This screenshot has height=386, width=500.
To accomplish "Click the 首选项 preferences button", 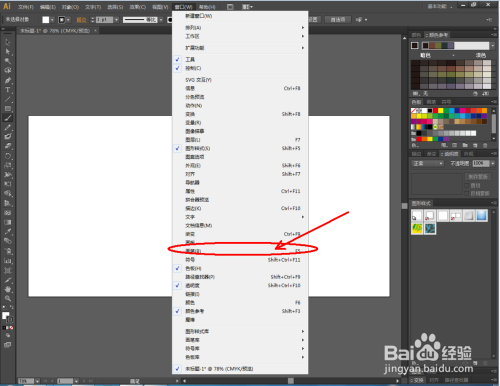I will click(x=338, y=20).
